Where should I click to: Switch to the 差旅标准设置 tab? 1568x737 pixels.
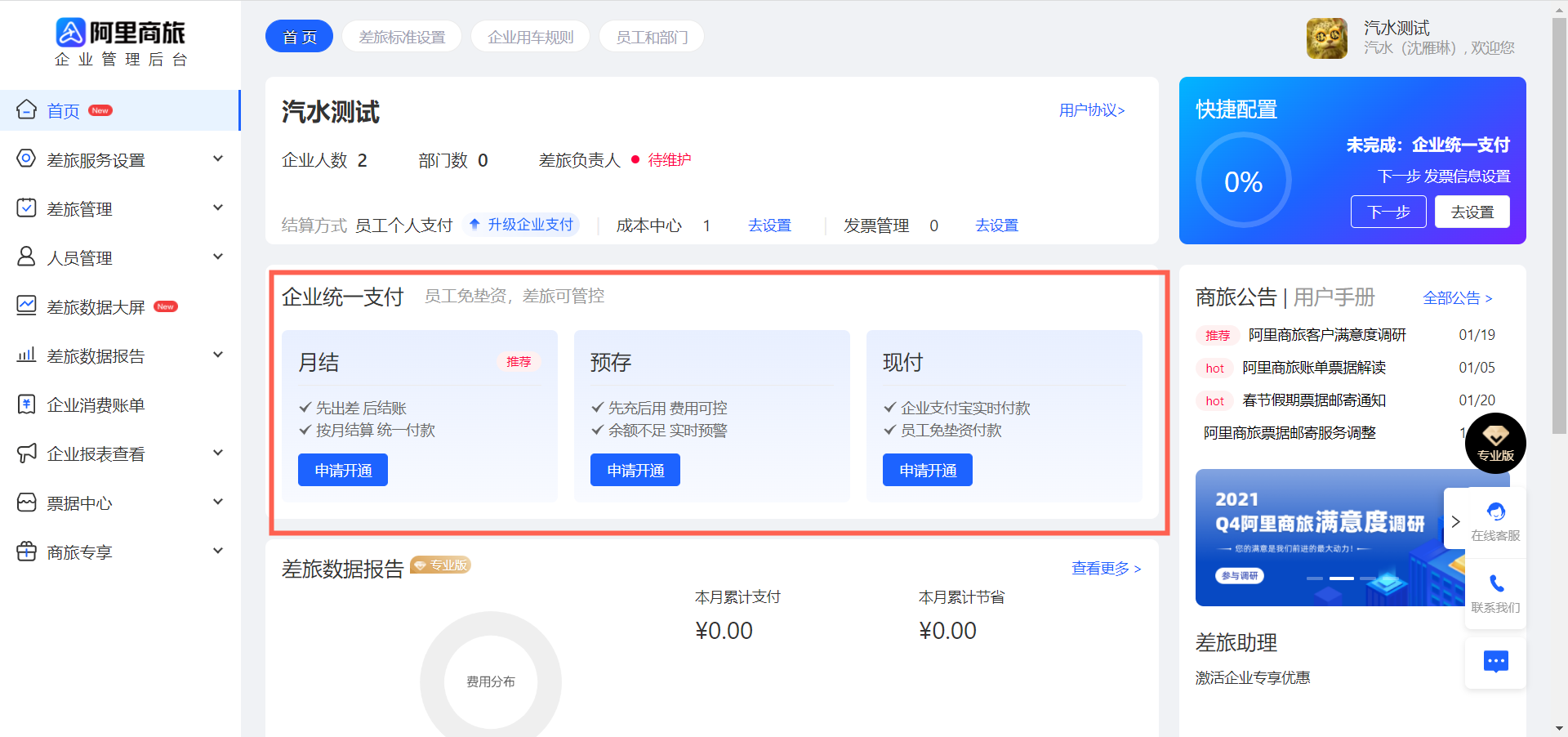402,37
